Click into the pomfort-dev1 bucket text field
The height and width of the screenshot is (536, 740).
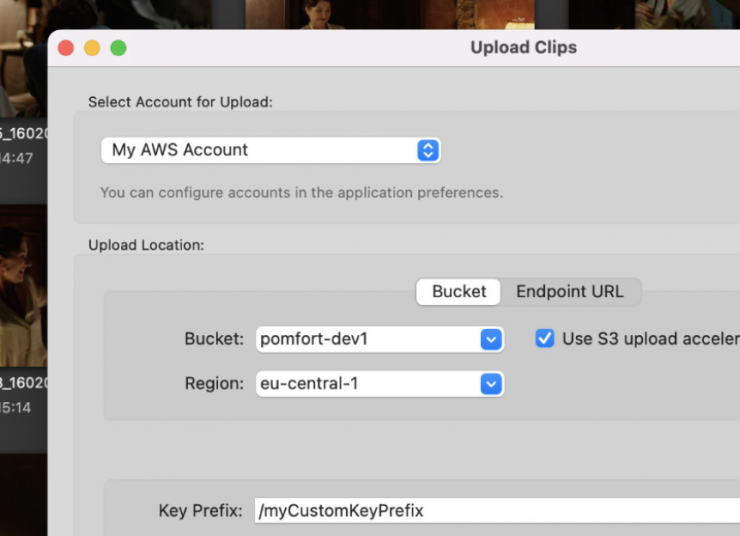(x=366, y=339)
